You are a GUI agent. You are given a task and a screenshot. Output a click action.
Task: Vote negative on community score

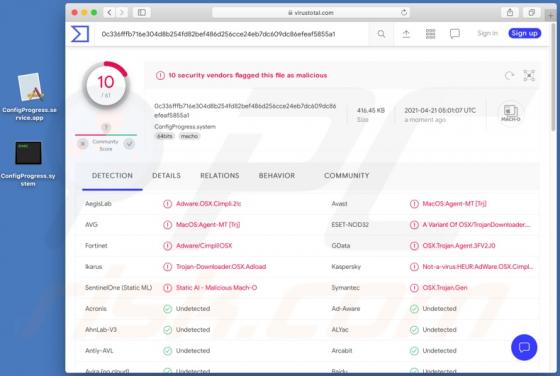(x=83, y=144)
